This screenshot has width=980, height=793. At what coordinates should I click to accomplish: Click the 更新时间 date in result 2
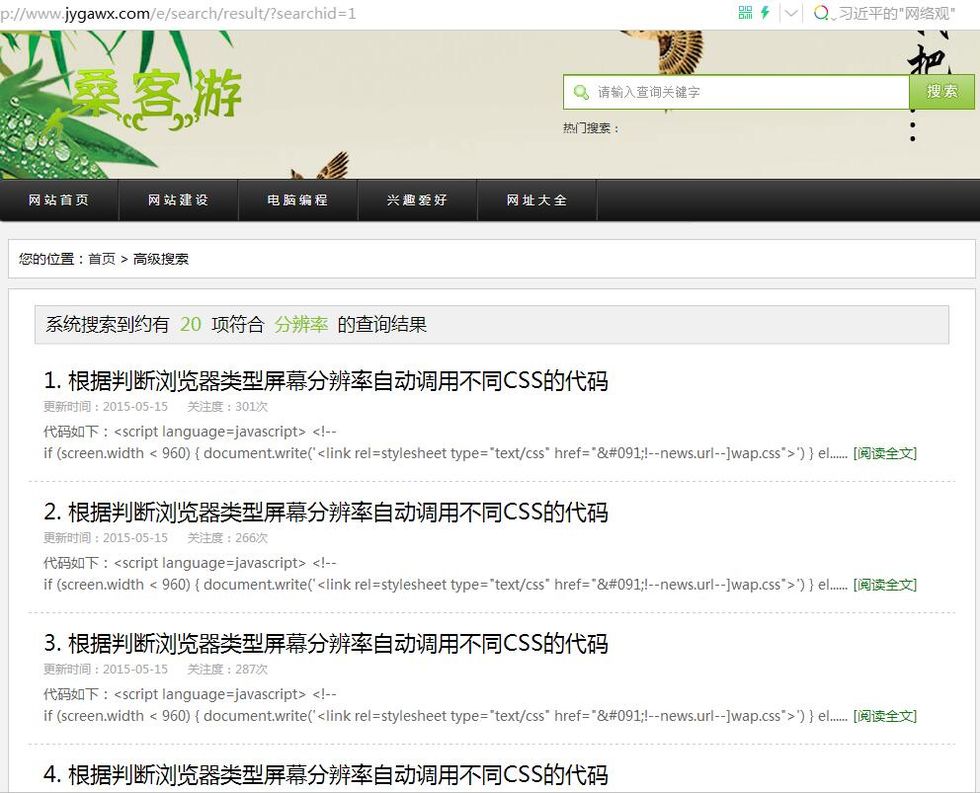tap(106, 538)
